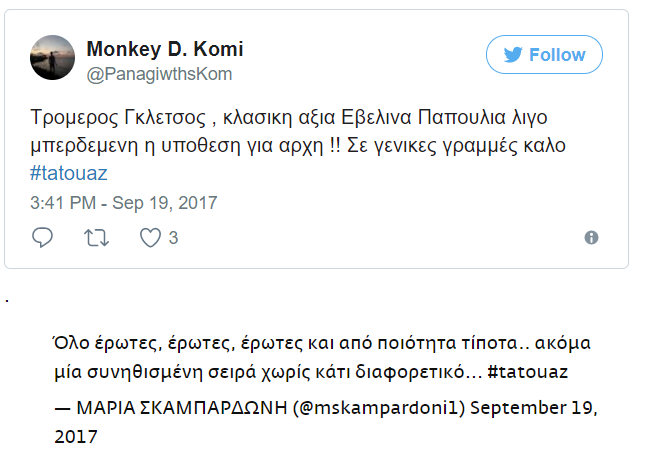This screenshot has width=662, height=467.
Task: Retweet the Monkey D. Komi tweet
Action: (x=97, y=237)
